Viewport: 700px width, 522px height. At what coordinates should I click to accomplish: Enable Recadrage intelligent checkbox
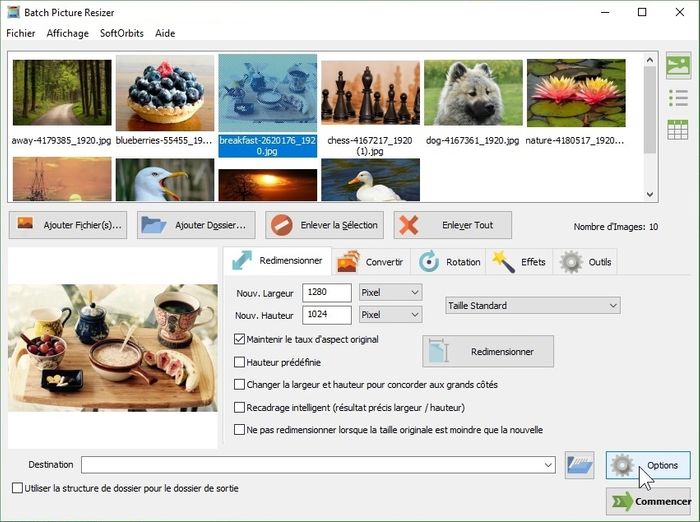pos(239,407)
